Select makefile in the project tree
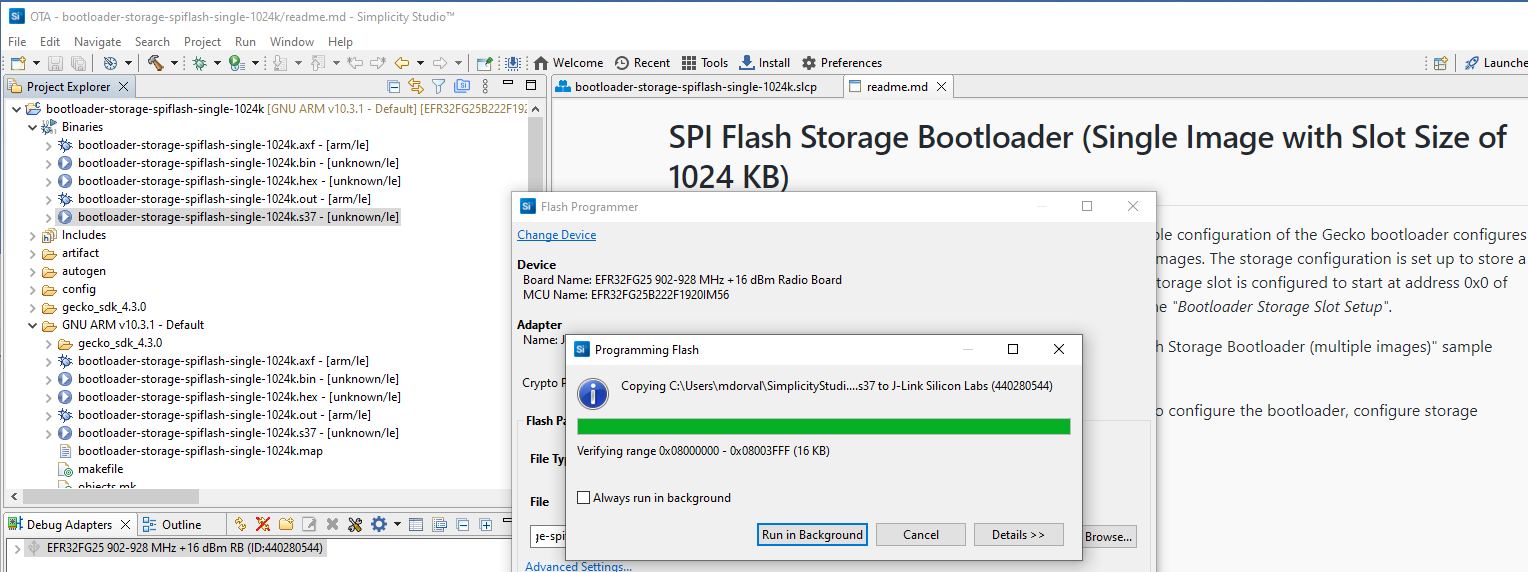Screen dimensions: 1528x572 point(100,469)
